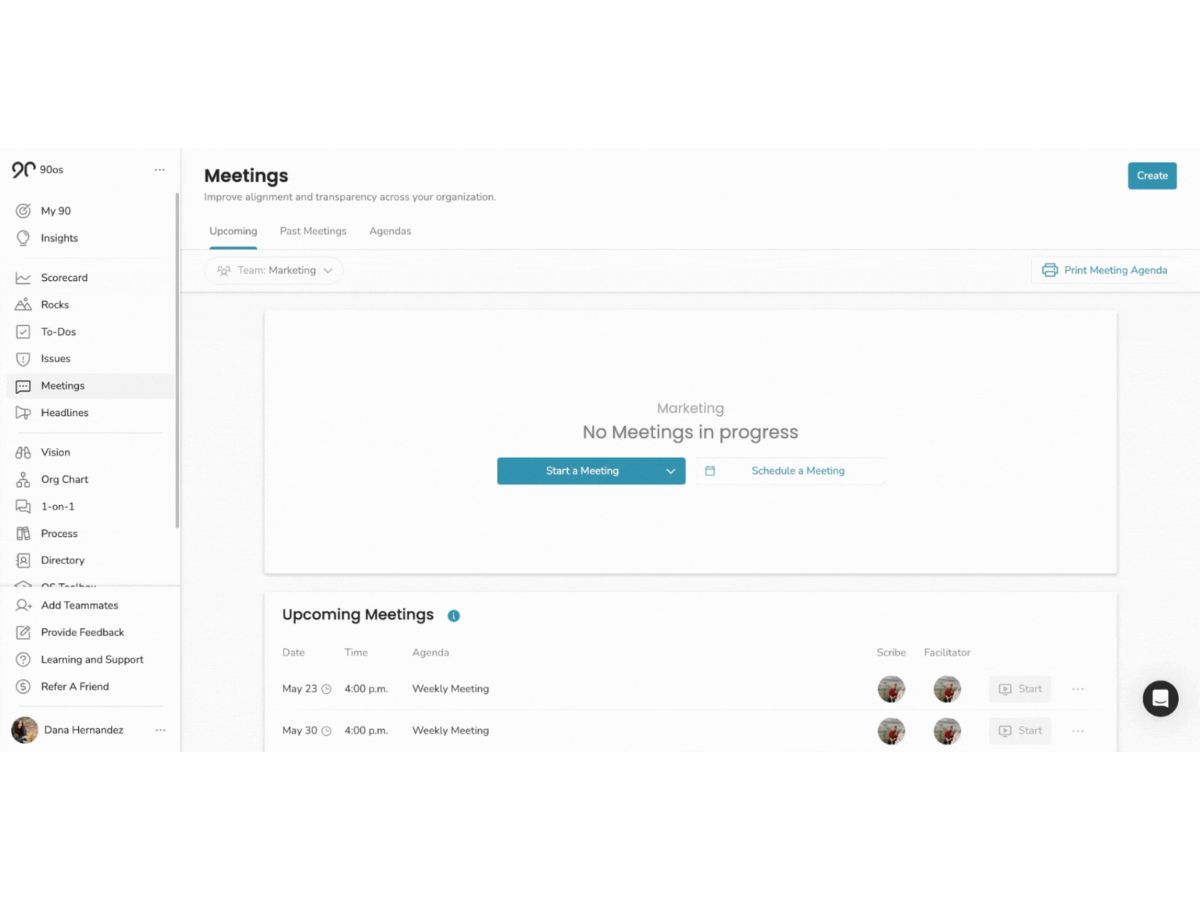Expand the Start a Meeting dropdown arrow
1200x900 pixels.
coord(671,471)
